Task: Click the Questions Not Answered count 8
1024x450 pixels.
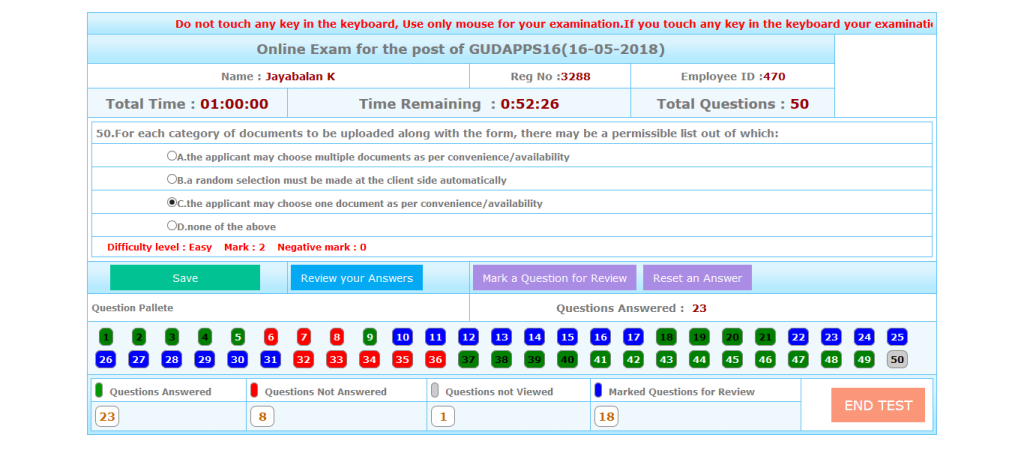Action: click(262, 417)
